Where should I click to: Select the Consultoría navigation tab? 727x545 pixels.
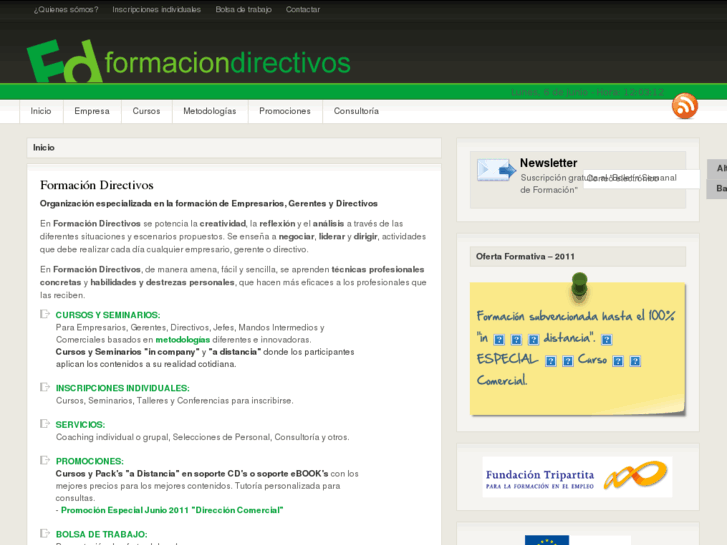(x=356, y=111)
